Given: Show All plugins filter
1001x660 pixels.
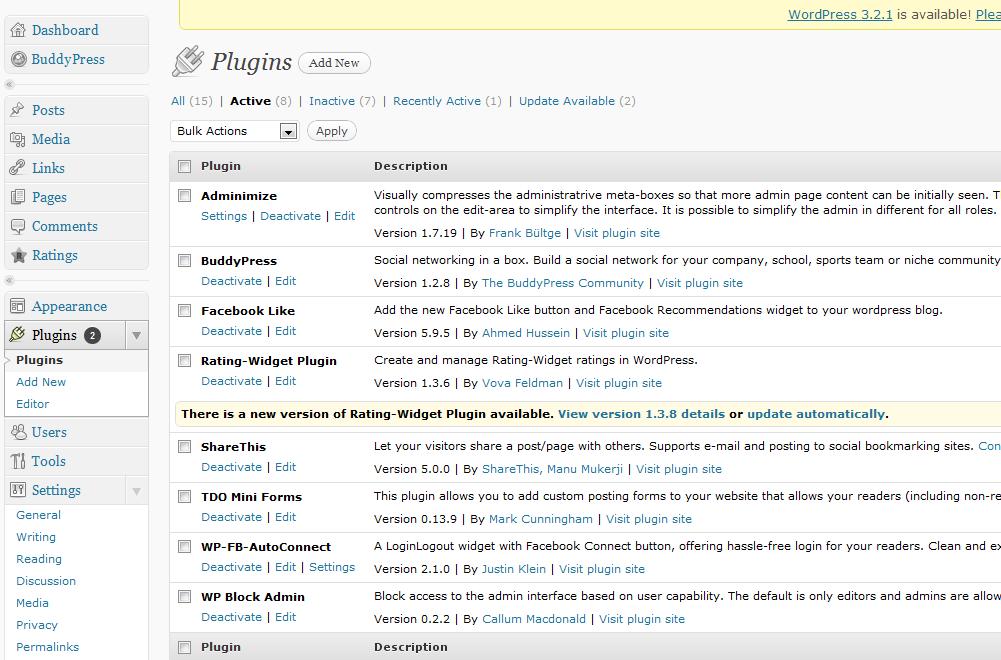Looking at the screenshot, I should pyautogui.click(x=178, y=101).
